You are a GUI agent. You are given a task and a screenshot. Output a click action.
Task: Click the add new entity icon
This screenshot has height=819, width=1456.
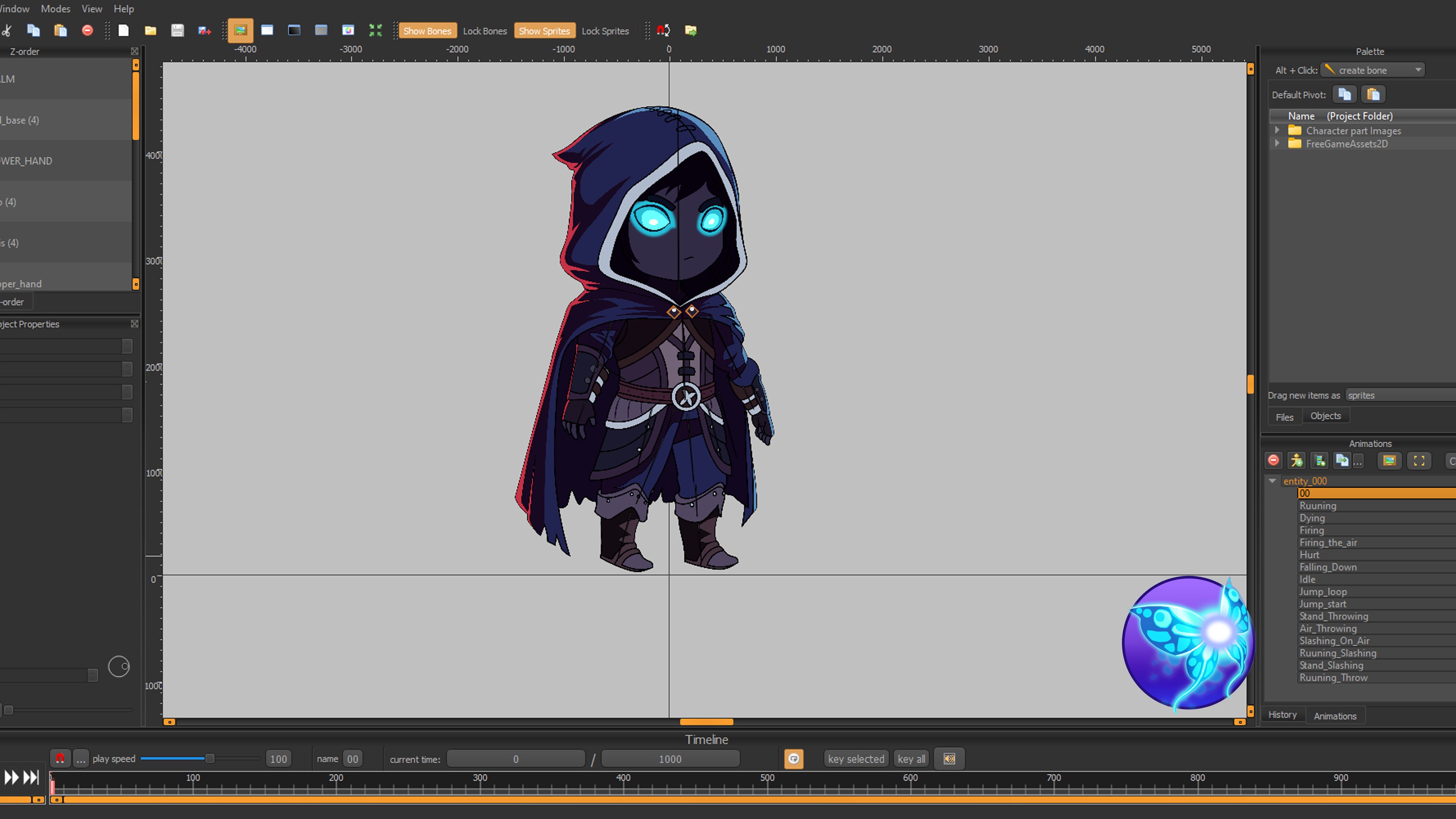pyautogui.click(x=1297, y=461)
